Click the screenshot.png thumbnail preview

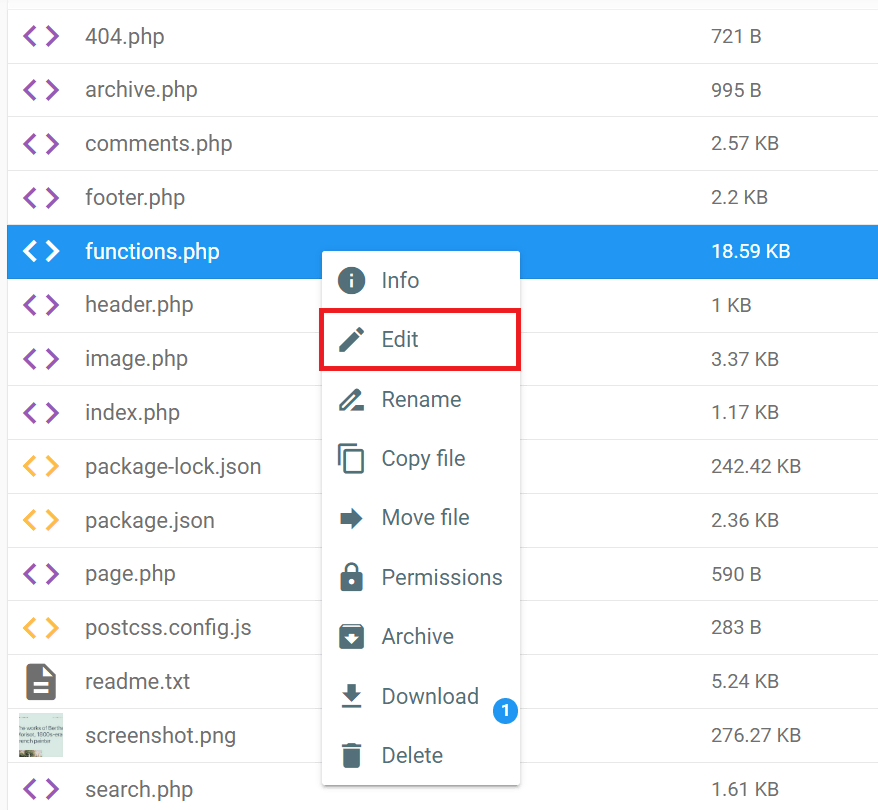40,735
